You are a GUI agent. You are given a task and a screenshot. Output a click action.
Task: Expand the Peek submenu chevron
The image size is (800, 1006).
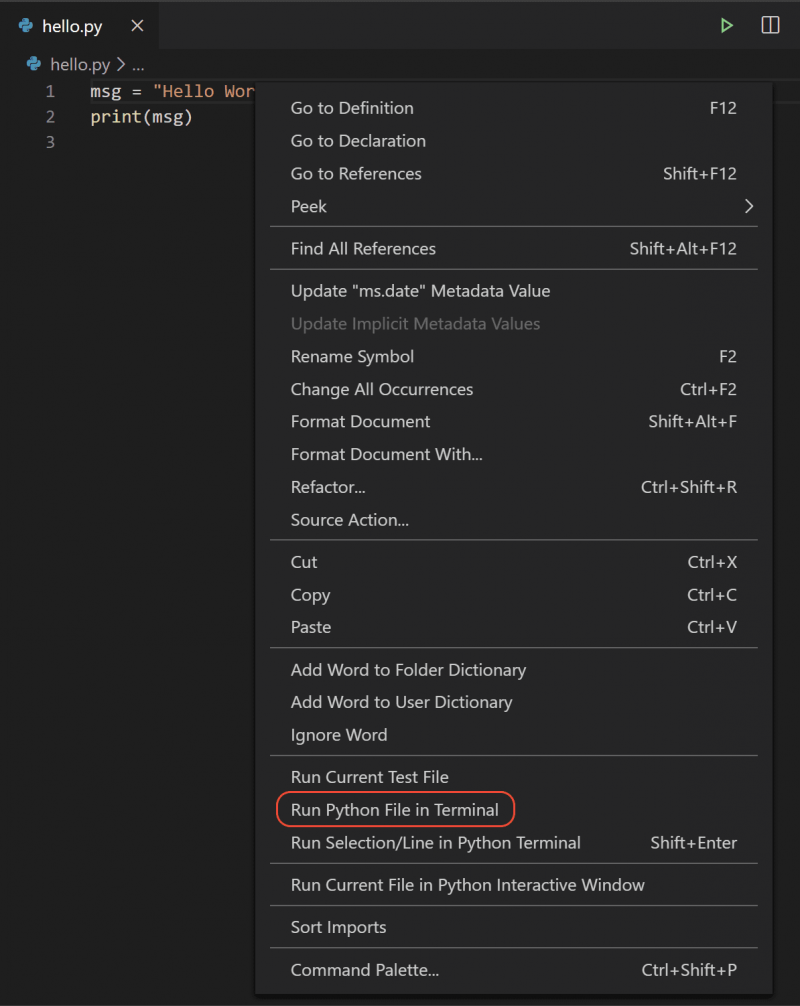(748, 206)
